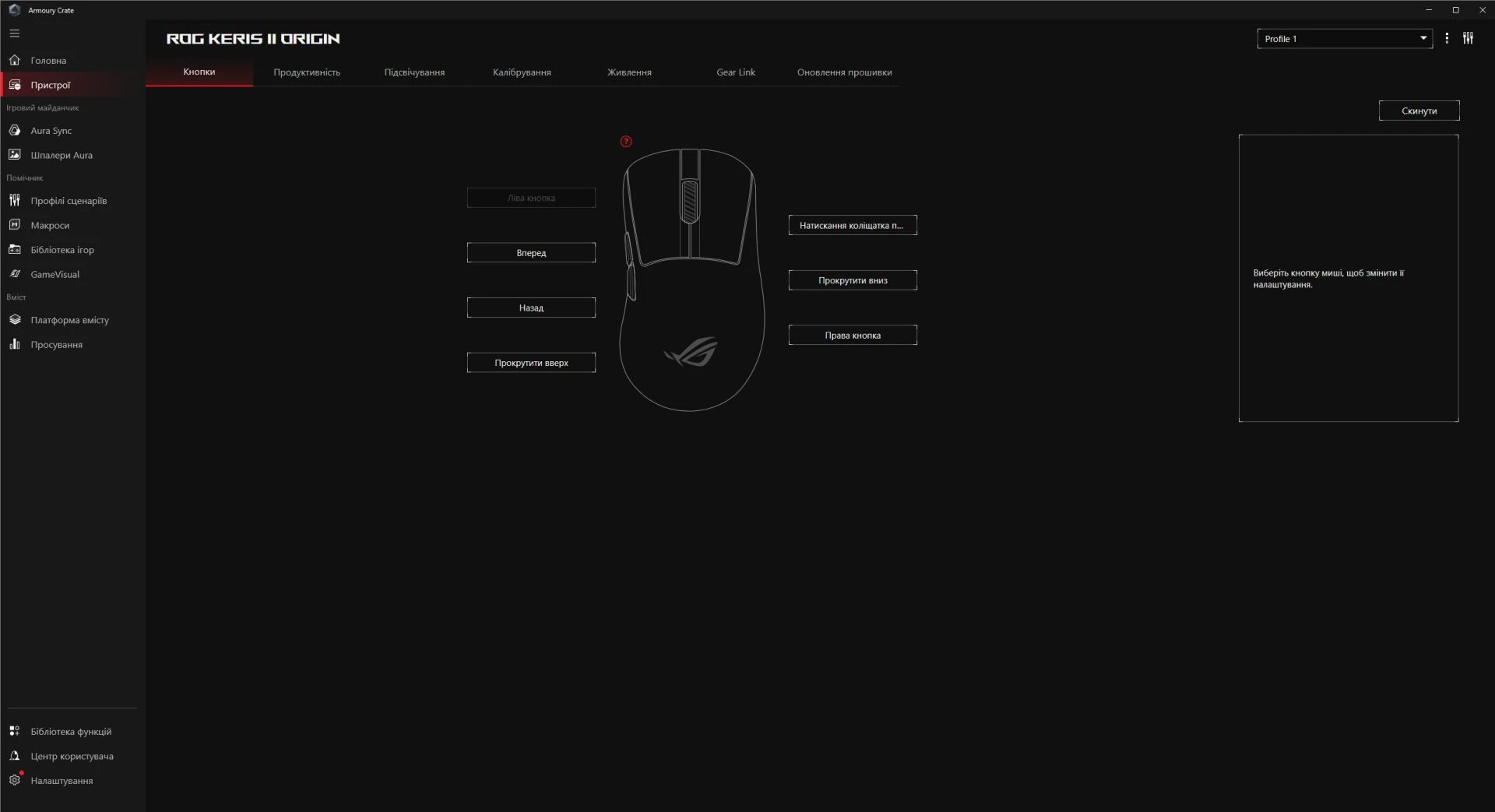This screenshot has height=812, width=1495.
Task: Expand the Profile 1 dropdown
Action: point(1345,38)
